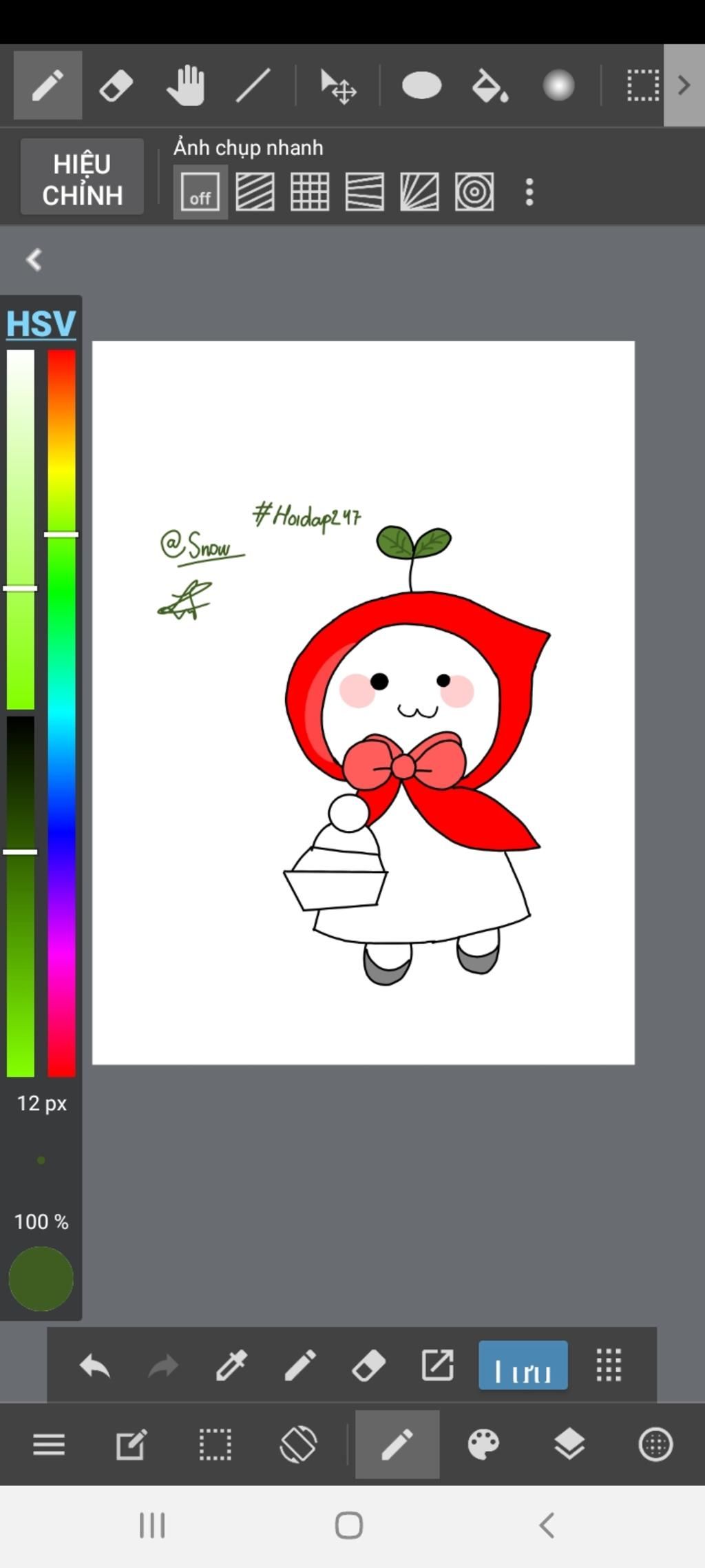Image resolution: width=705 pixels, height=1568 pixels.
Task: Tap the #Hoidap247 text on canvas
Action: tap(307, 516)
